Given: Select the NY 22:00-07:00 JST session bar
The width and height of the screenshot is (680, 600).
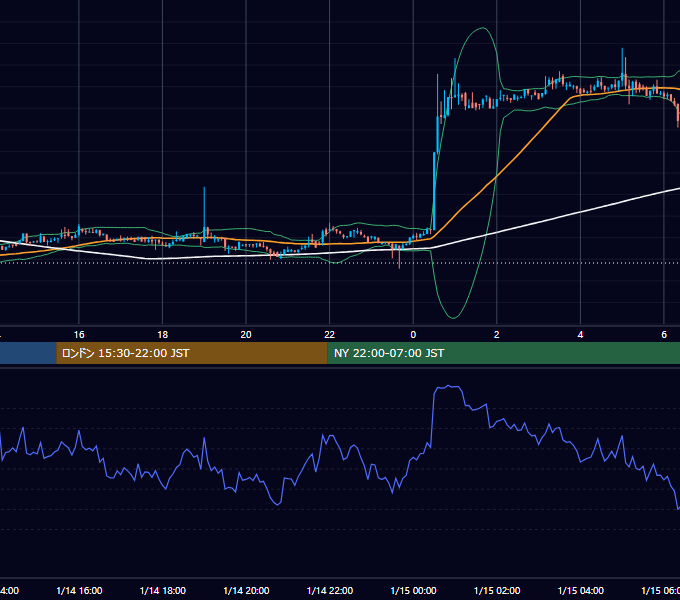Looking at the screenshot, I should tap(503, 353).
